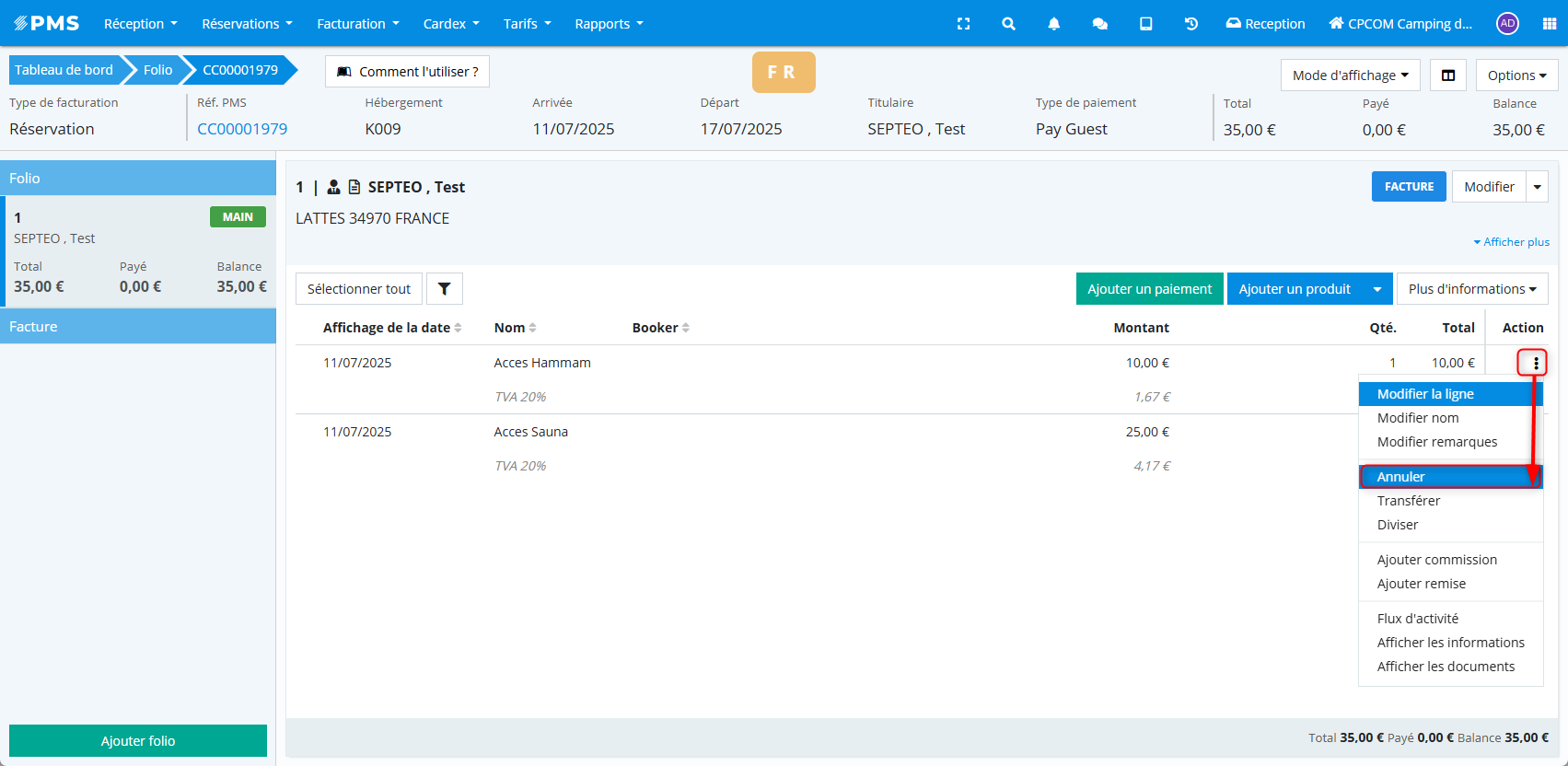Click the filter funnel icon
The image size is (1568, 766).
coord(444,289)
